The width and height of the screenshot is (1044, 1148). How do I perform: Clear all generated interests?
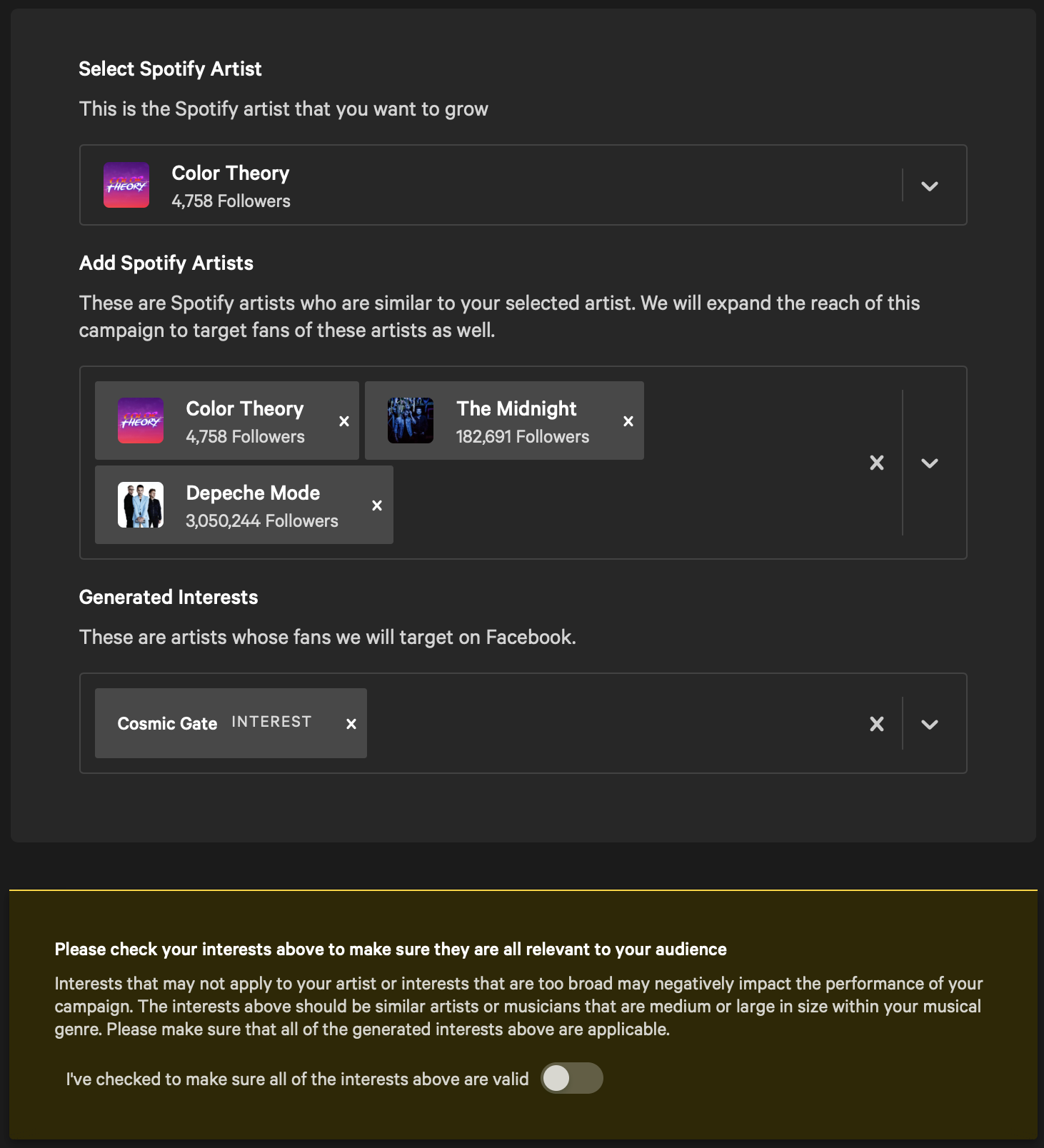point(877,724)
